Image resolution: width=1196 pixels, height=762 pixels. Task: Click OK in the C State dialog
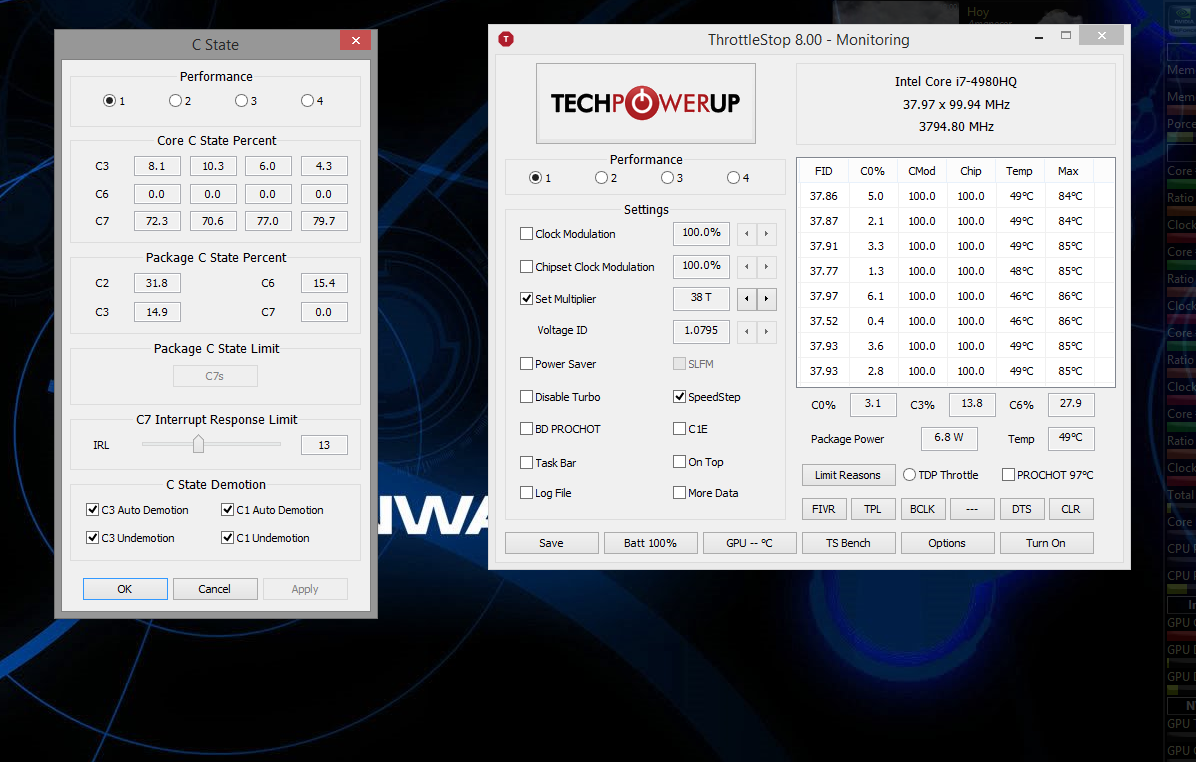[125, 589]
